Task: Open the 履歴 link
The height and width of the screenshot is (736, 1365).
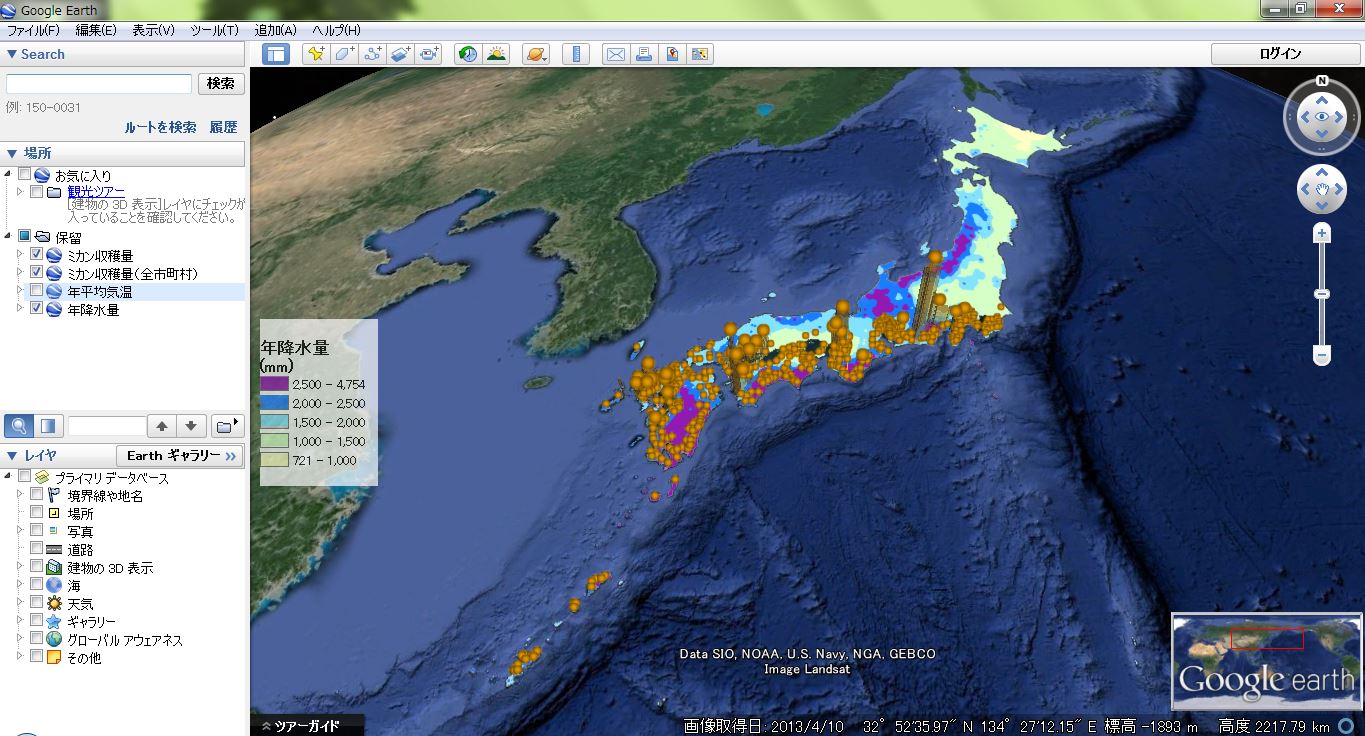Action: (223, 127)
